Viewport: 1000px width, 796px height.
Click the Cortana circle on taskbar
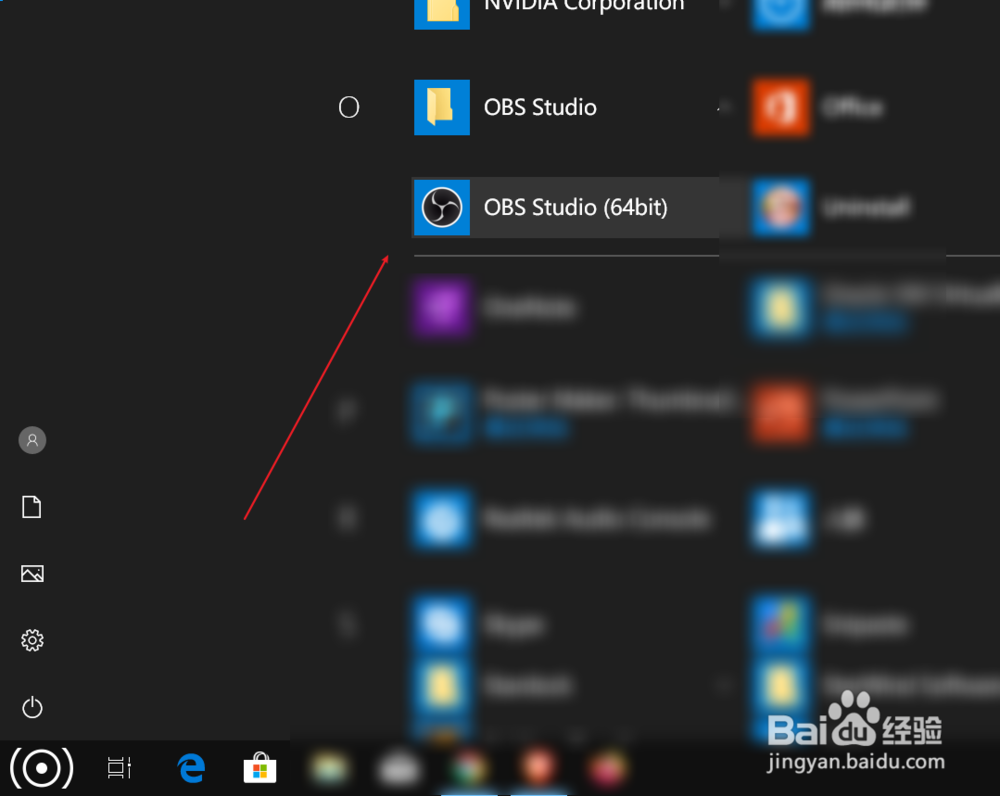(x=41, y=768)
